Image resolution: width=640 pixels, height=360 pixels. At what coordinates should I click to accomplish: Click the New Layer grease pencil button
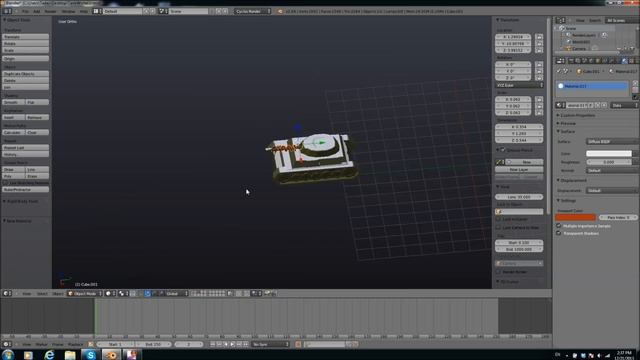[x=519, y=170]
